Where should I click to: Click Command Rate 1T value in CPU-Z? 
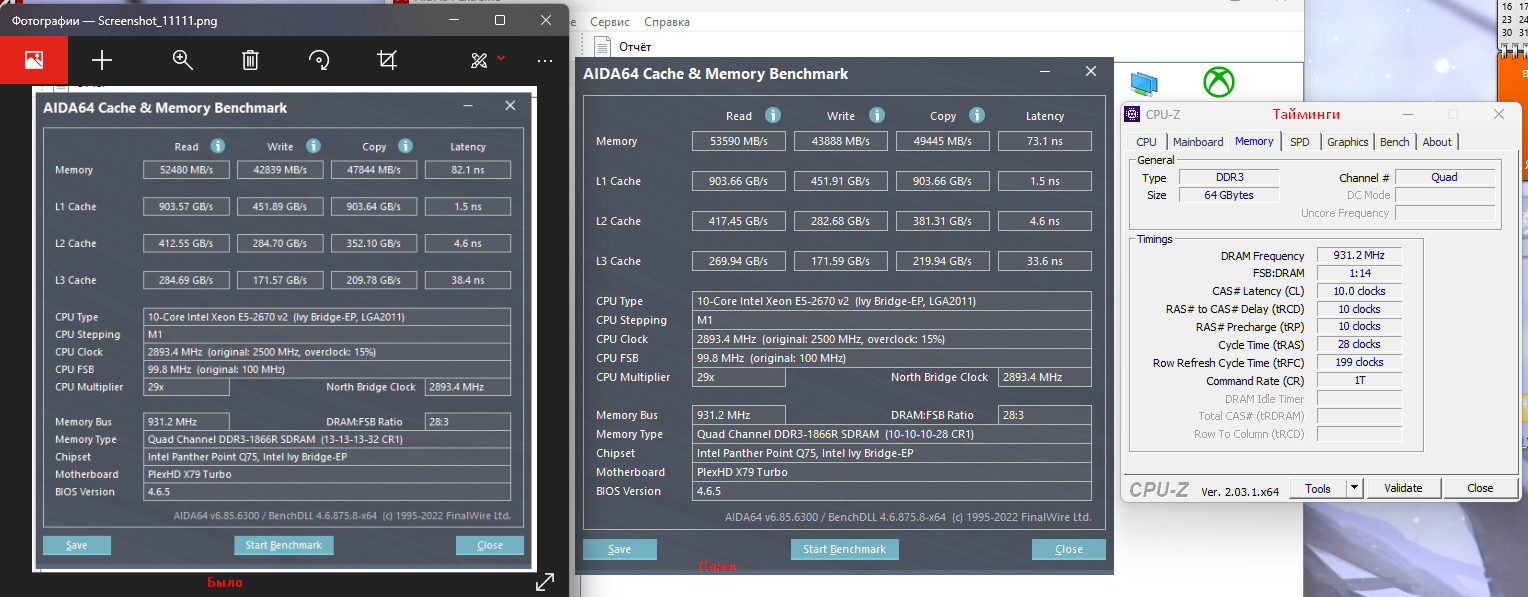(1360, 380)
